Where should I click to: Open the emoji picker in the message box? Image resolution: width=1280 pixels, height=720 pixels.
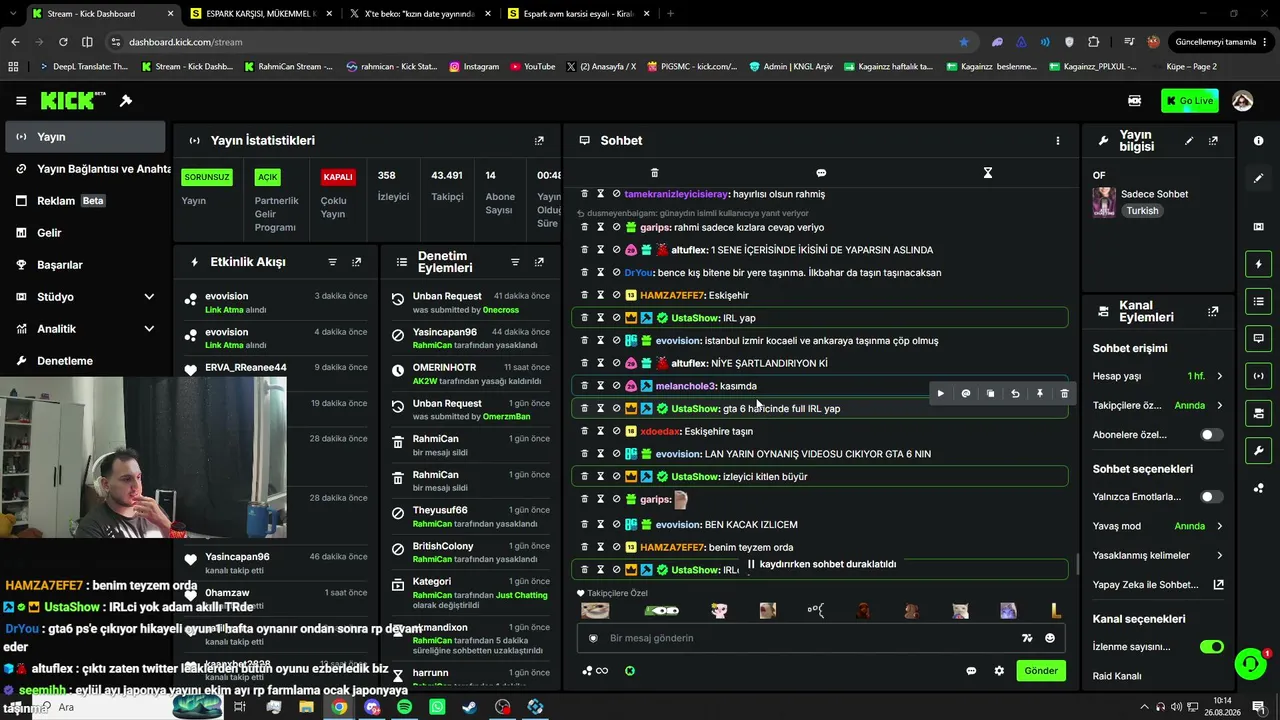(x=1050, y=638)
